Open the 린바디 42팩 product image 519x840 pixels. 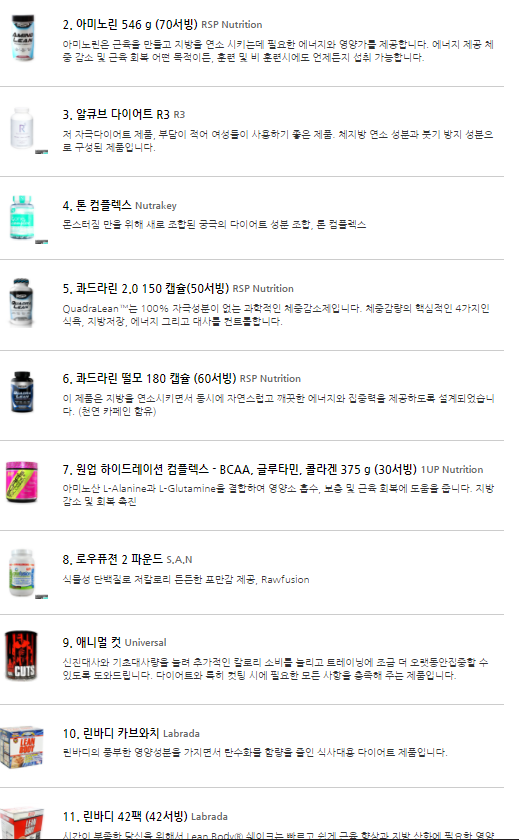tap(21, 824)
